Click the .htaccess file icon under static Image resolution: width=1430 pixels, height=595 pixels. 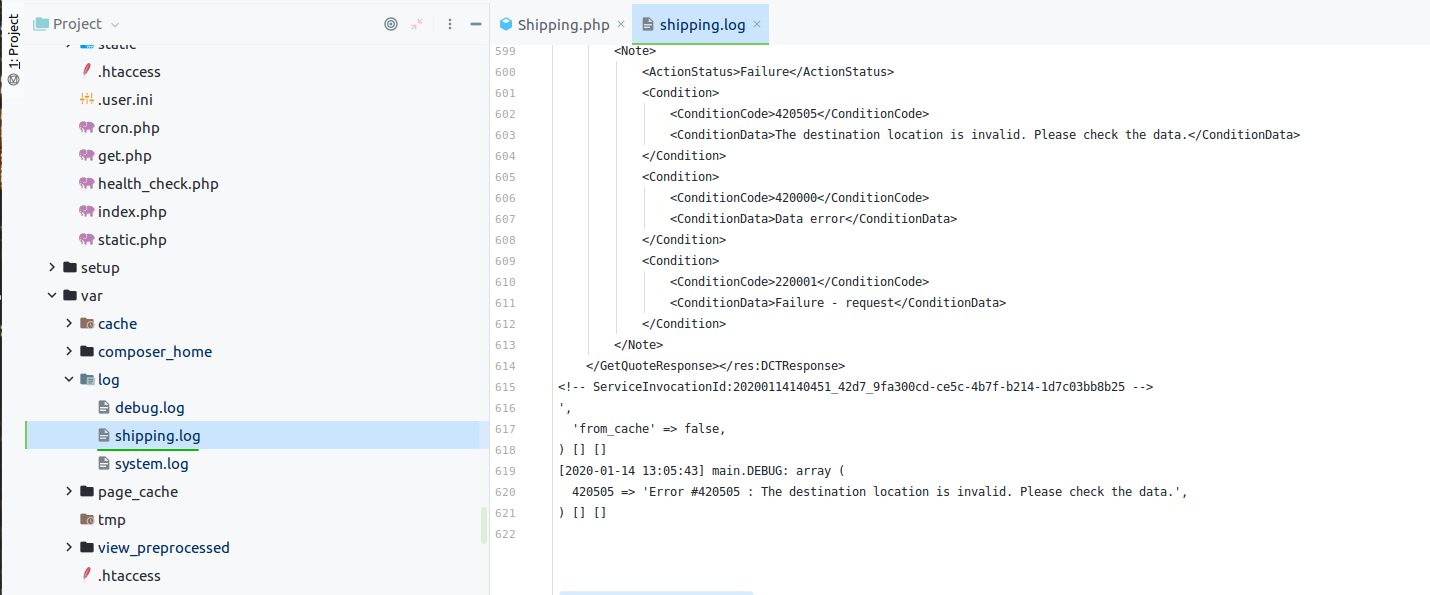(87, 71)
